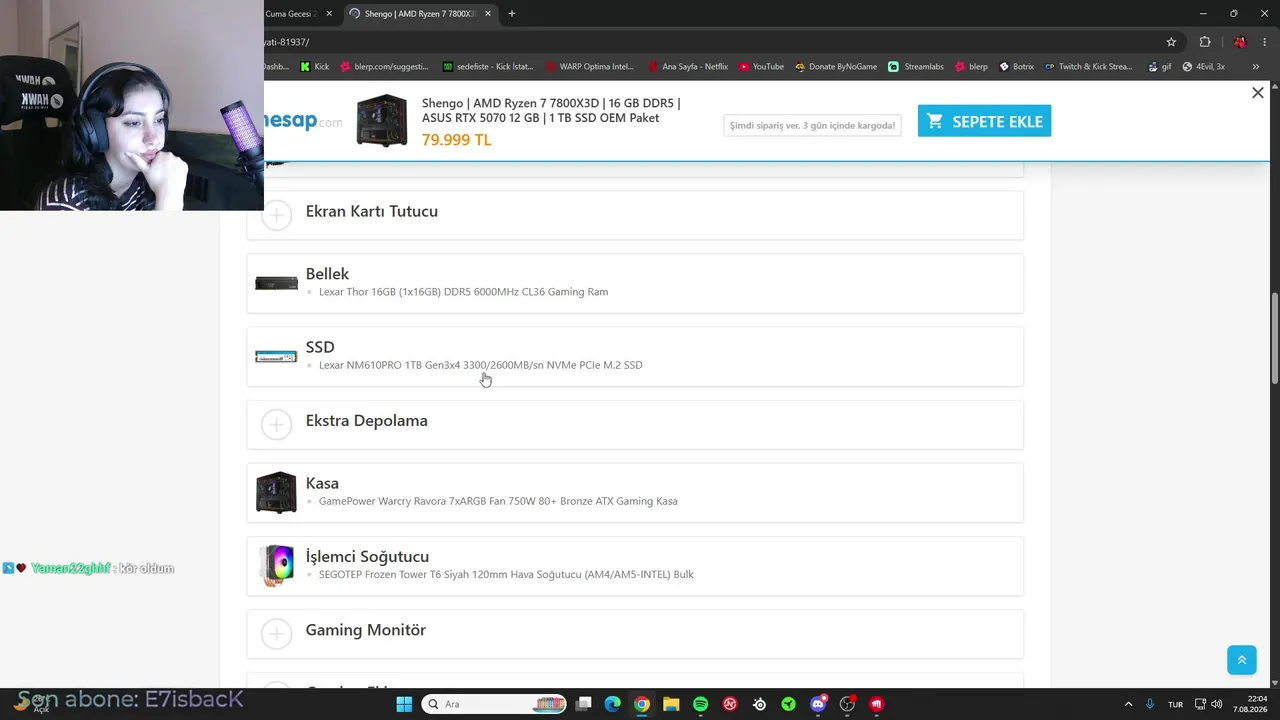The width and height of the screenshot is (1280, 720).
Task: Click the Lexar NM610PRO SSD thumbnail
Action: [x=276, y=356]
